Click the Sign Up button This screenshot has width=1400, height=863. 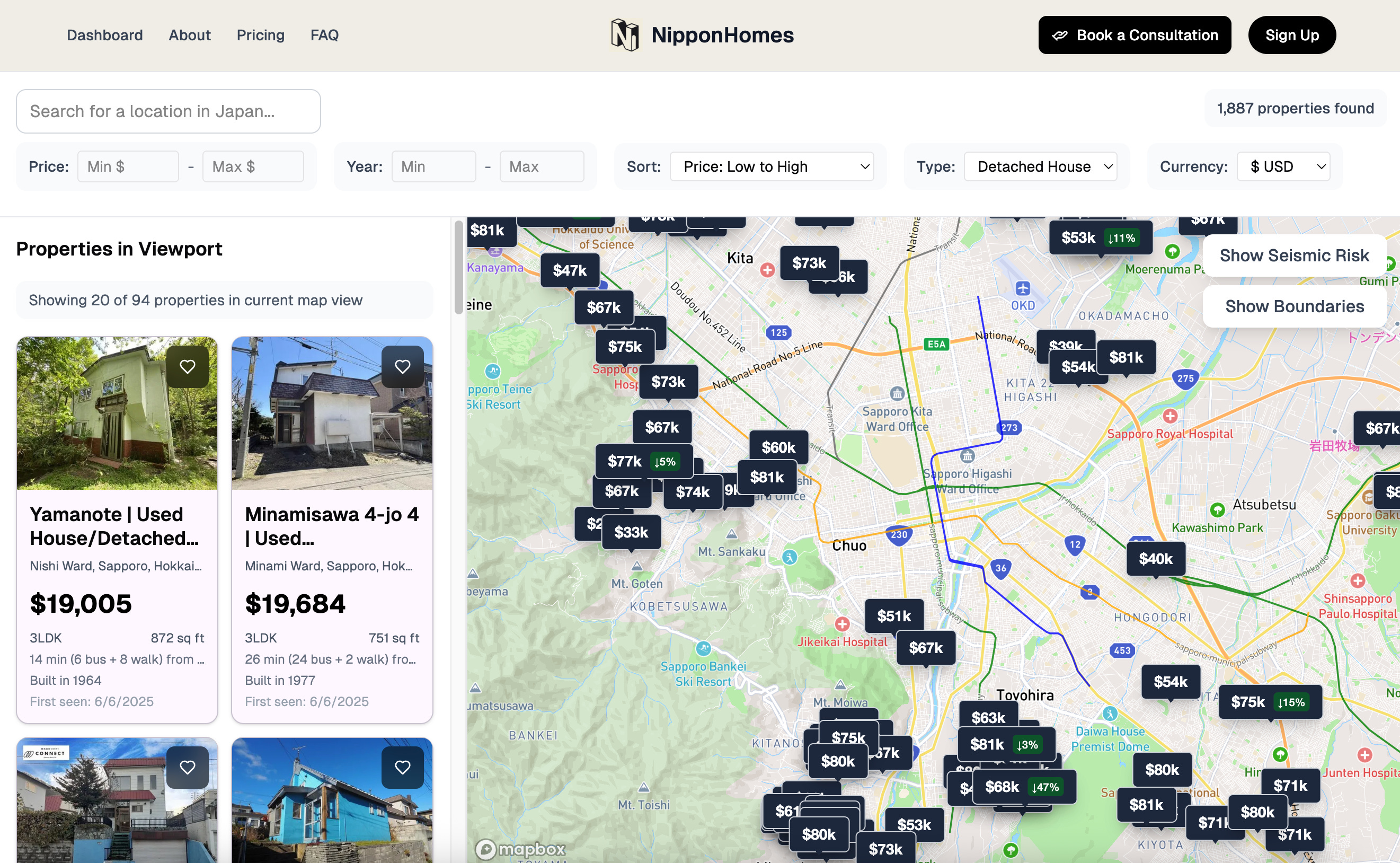pos(1291,35)
